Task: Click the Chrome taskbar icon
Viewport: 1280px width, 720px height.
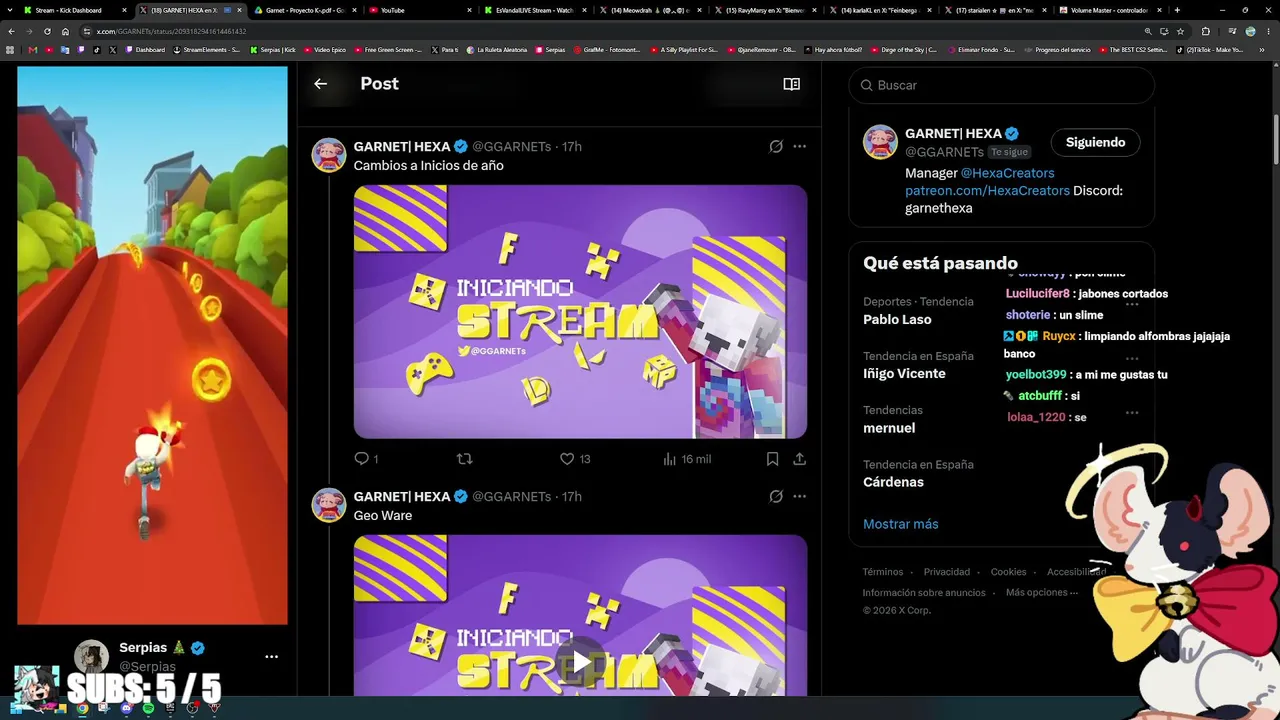Action: (82, 708)
